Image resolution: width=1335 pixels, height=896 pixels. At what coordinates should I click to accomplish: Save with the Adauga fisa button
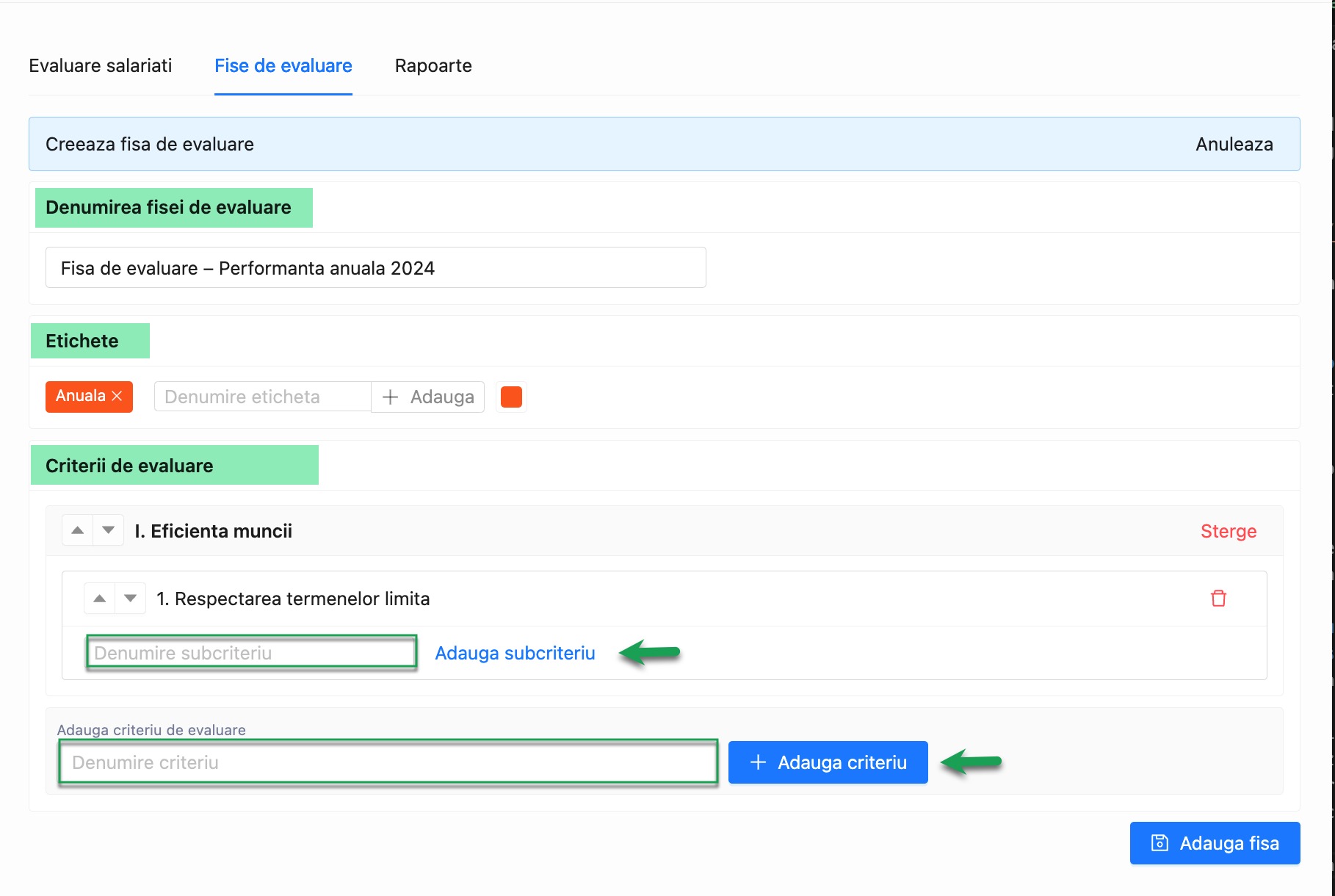tap(1215, 843)
